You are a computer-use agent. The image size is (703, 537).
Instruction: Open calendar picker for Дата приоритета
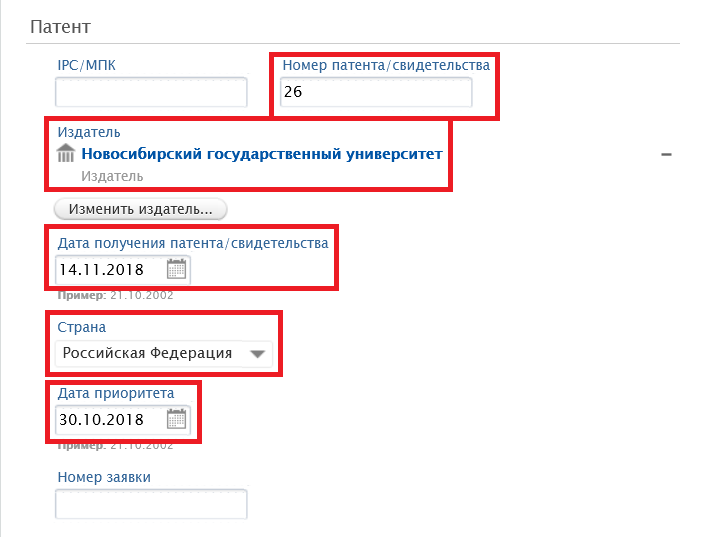(176, 419)
